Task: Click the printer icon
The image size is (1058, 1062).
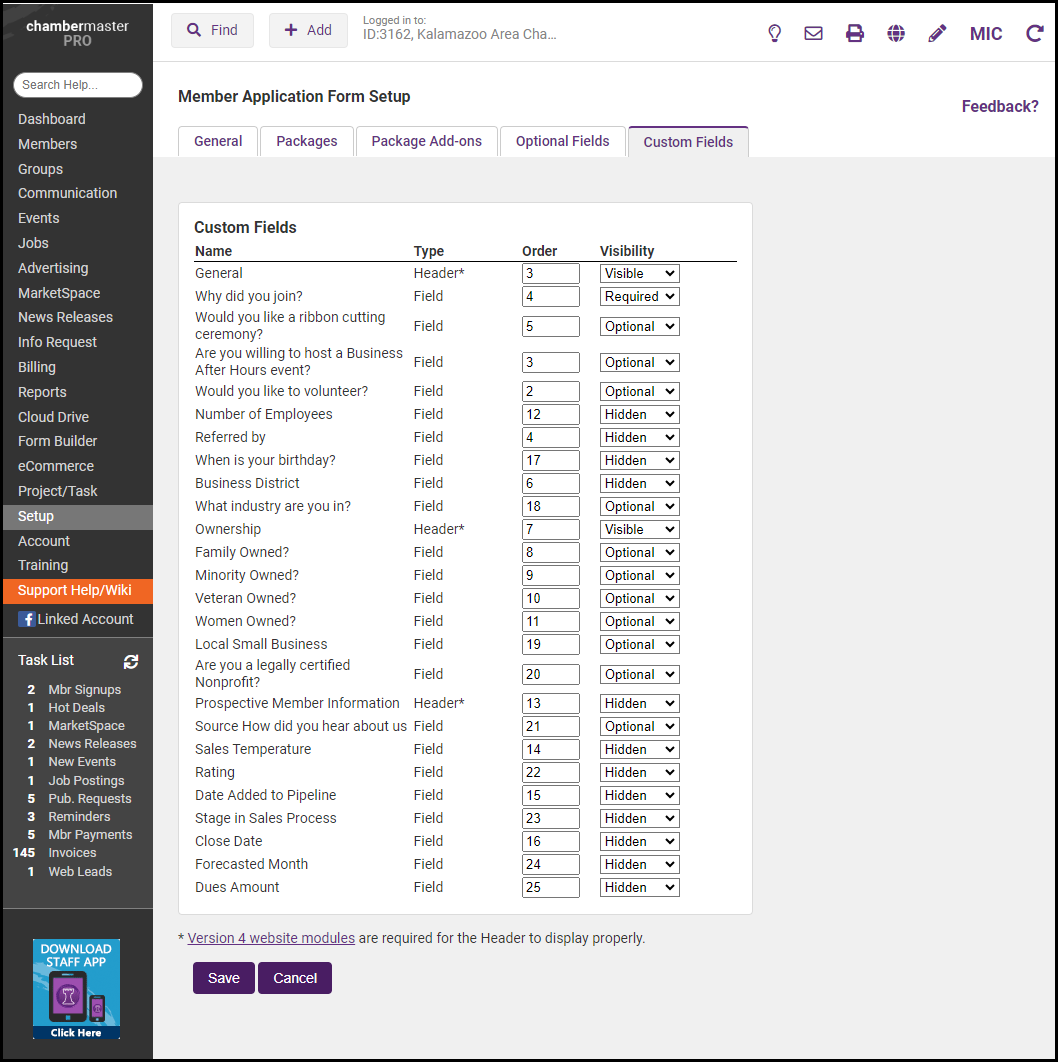Action: tap(855, 33)
